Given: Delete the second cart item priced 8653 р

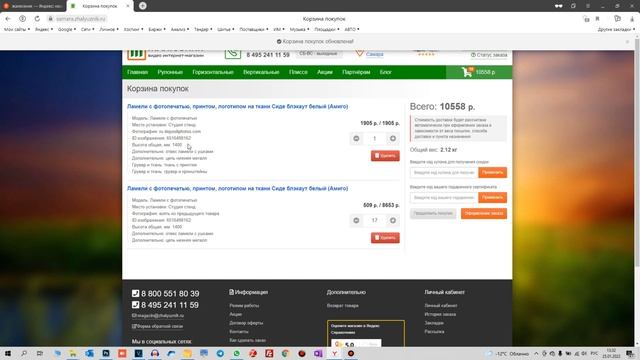Looking at the screenshot, I should coord(385,238).
